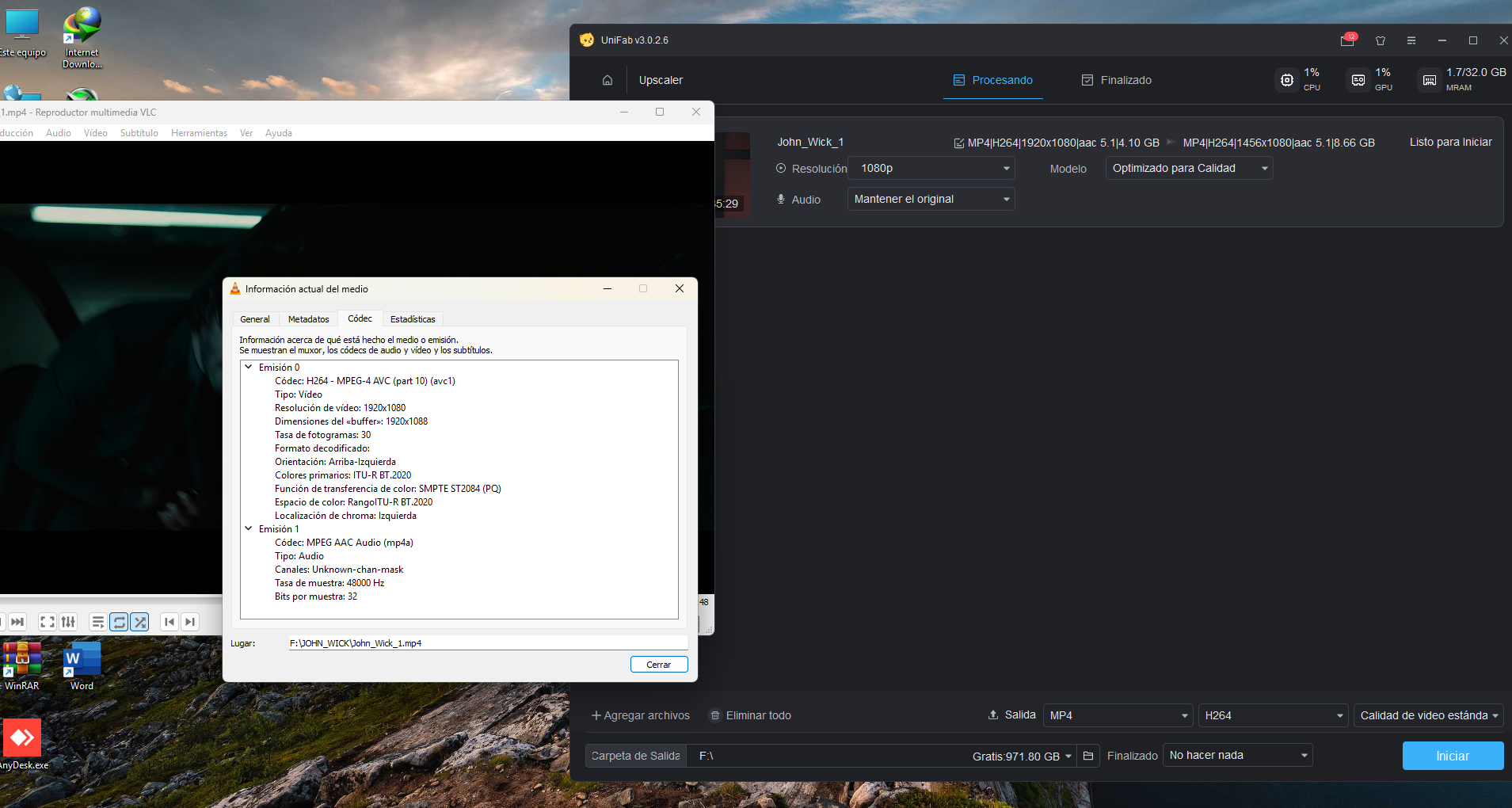1512x808 pixels.
Task: Click 'Tasa de fotogramas: 30' row
Action: point(322,435)
